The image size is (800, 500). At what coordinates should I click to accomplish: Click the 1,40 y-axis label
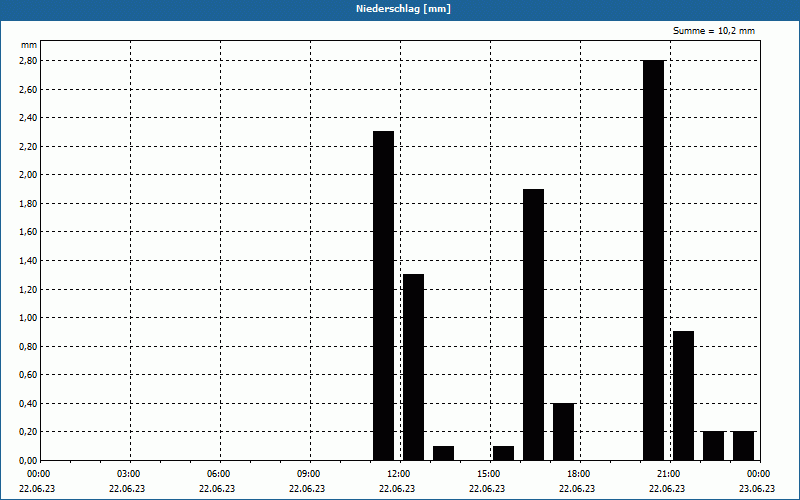pos(29,261)
